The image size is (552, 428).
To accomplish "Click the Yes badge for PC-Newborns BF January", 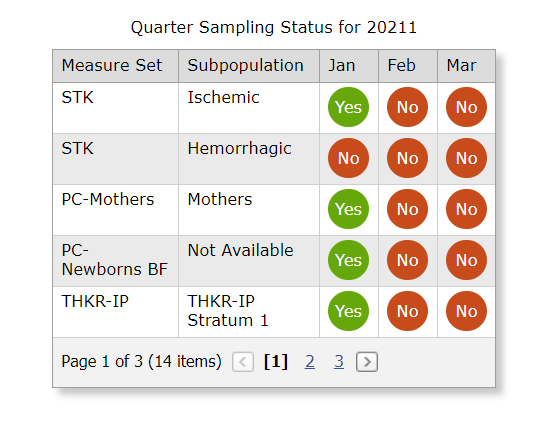I will coord(348,260).
